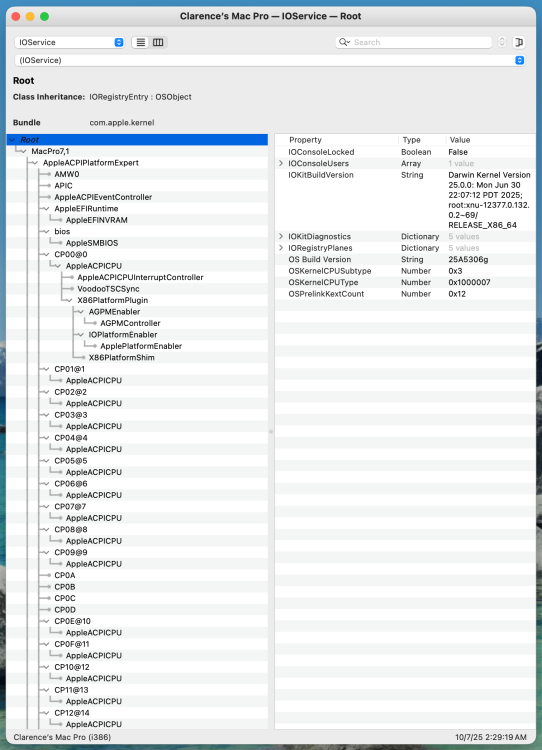542x750 pixels.
Task: Click the search result stepper arrows
Action: point(502,42)
